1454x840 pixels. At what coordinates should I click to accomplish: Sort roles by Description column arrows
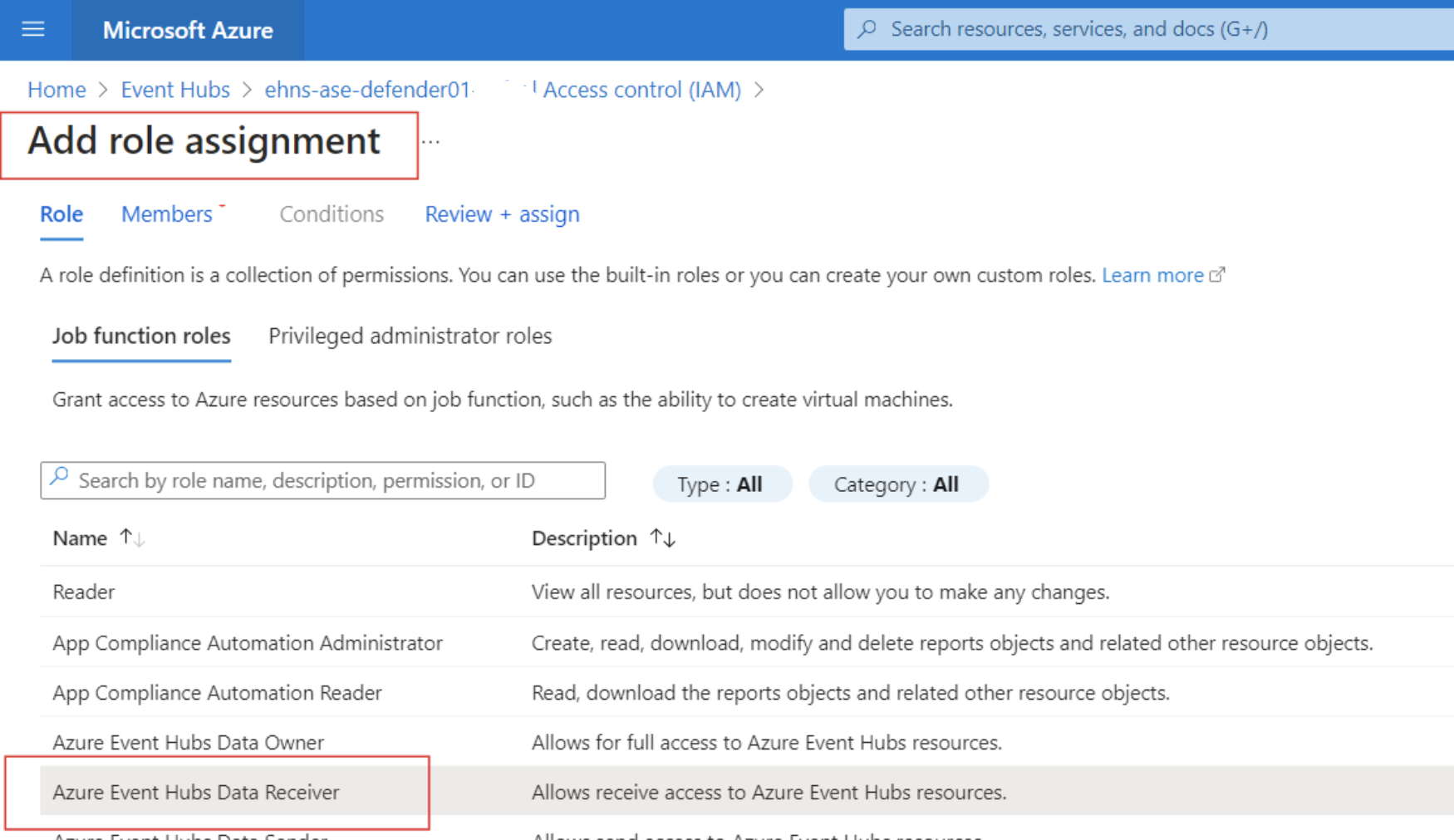663,538
